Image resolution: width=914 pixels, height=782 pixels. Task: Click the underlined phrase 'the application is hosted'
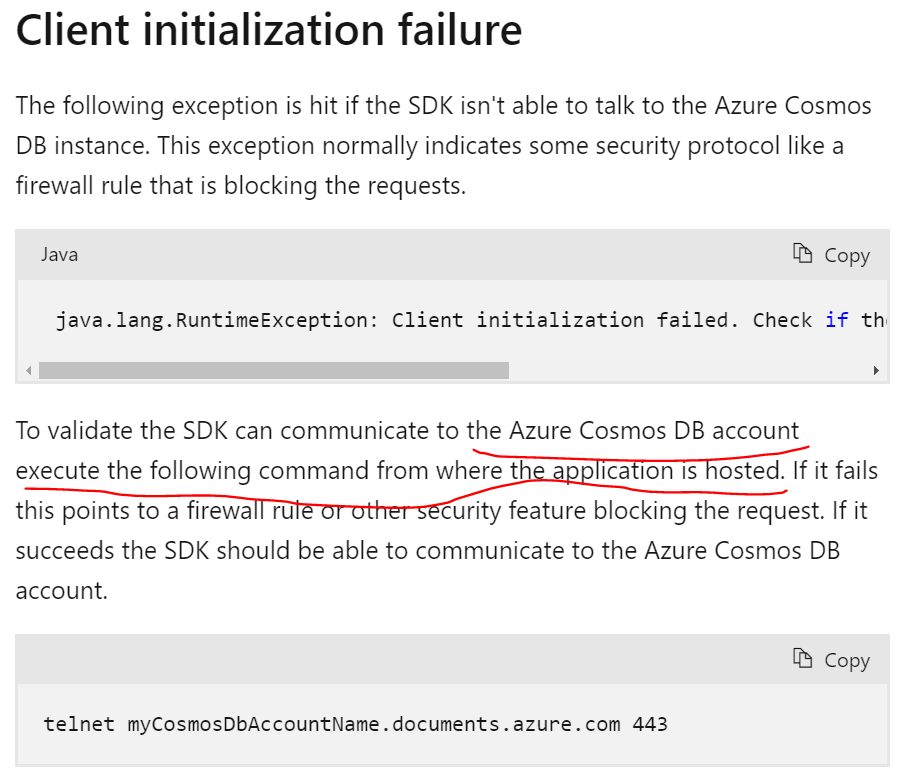click(646, 470)
